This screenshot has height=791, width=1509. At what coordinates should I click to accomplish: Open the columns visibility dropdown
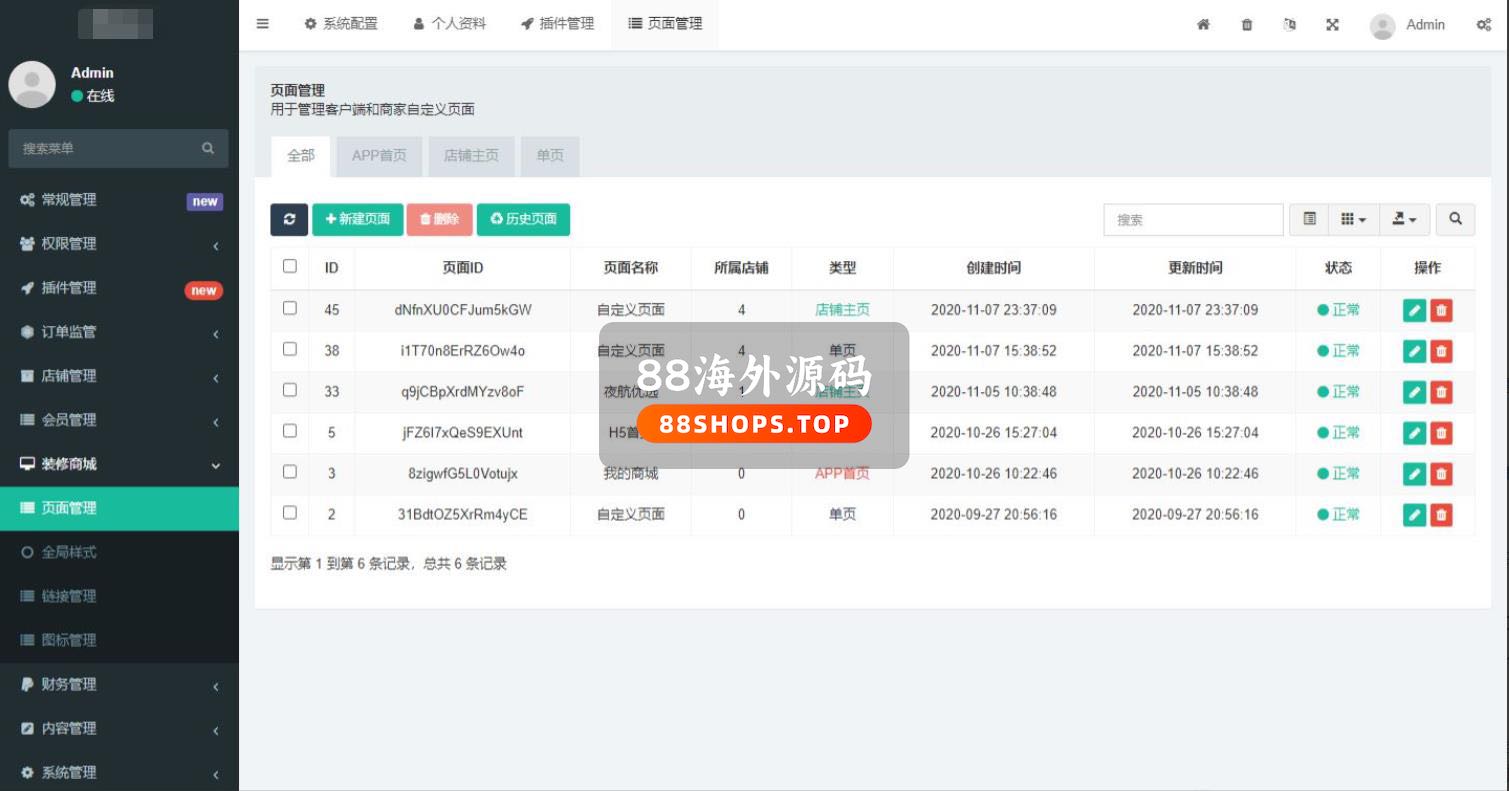(1353, 219)
